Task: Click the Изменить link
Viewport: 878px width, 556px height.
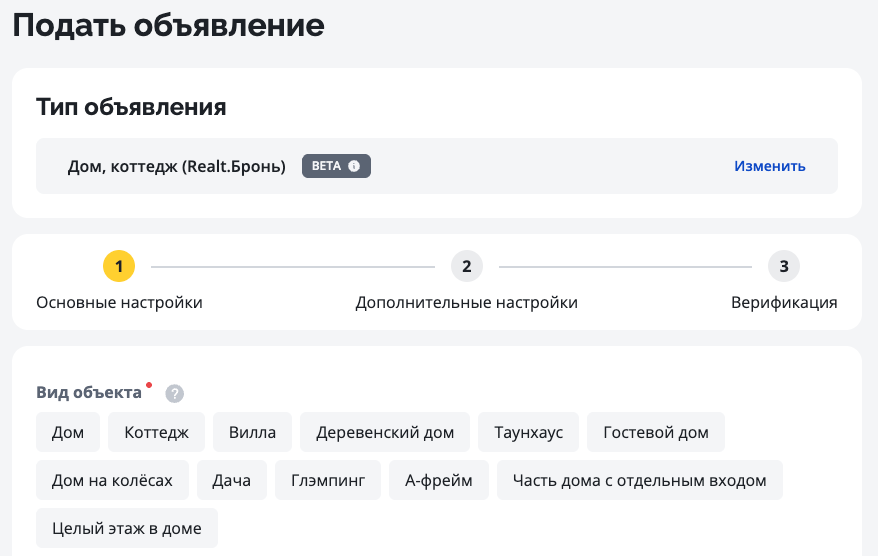Action: click(769, 166)
